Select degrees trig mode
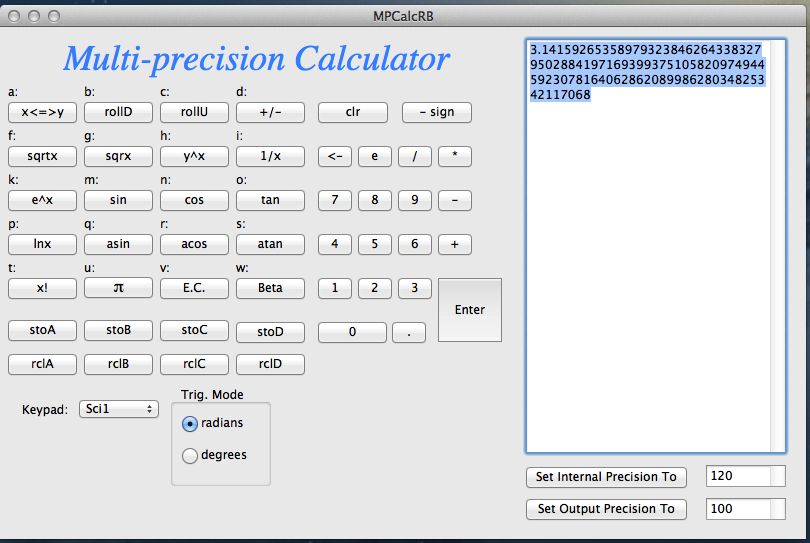This screenshot has width=810, height=543. click(x=190, y=456)
